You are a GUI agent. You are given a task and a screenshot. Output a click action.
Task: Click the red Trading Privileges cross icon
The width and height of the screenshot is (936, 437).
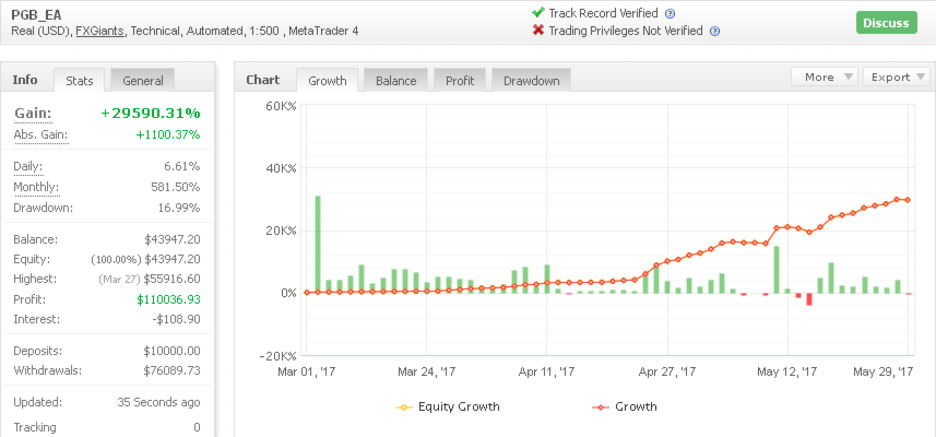coord(538,30)
